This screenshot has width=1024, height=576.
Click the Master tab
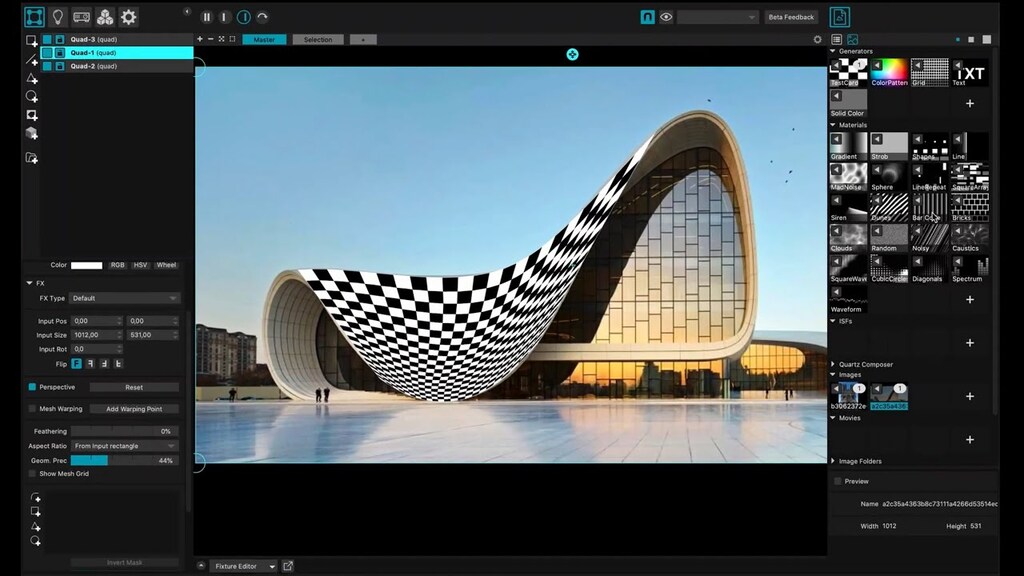click(x=265, y=39)
